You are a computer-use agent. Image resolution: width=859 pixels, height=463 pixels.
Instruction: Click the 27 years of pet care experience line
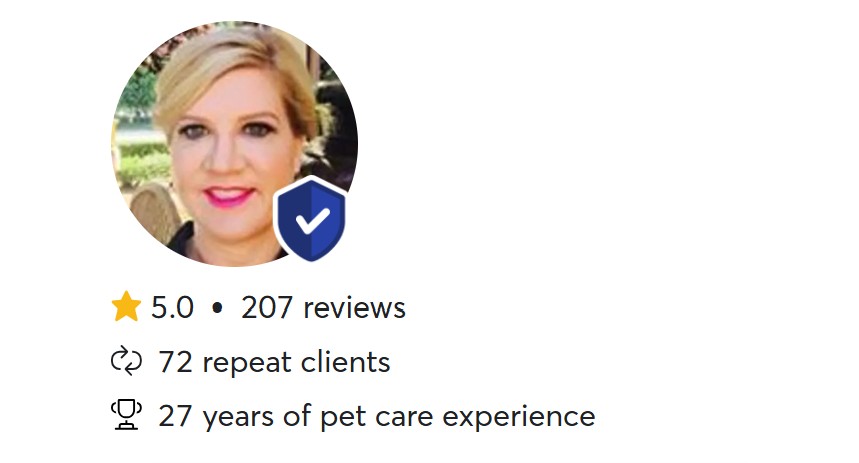tap(377, 416)
